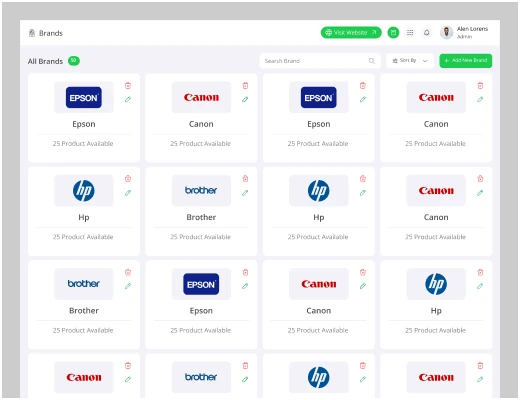Delete the first Canon card in top row

[245, 86]
